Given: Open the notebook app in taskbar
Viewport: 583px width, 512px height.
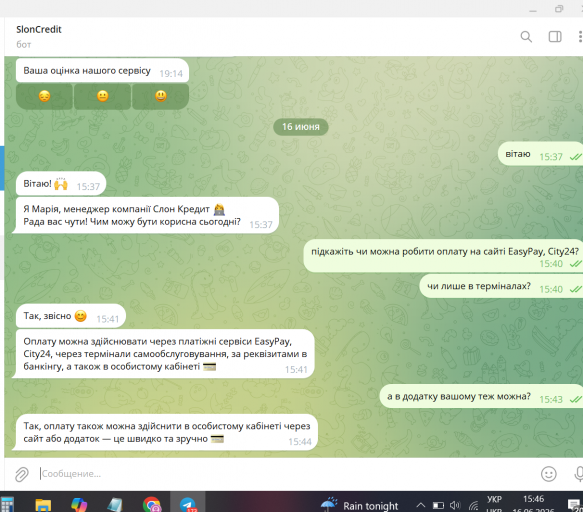Looking at the screenshot, I should coord(115,505).
